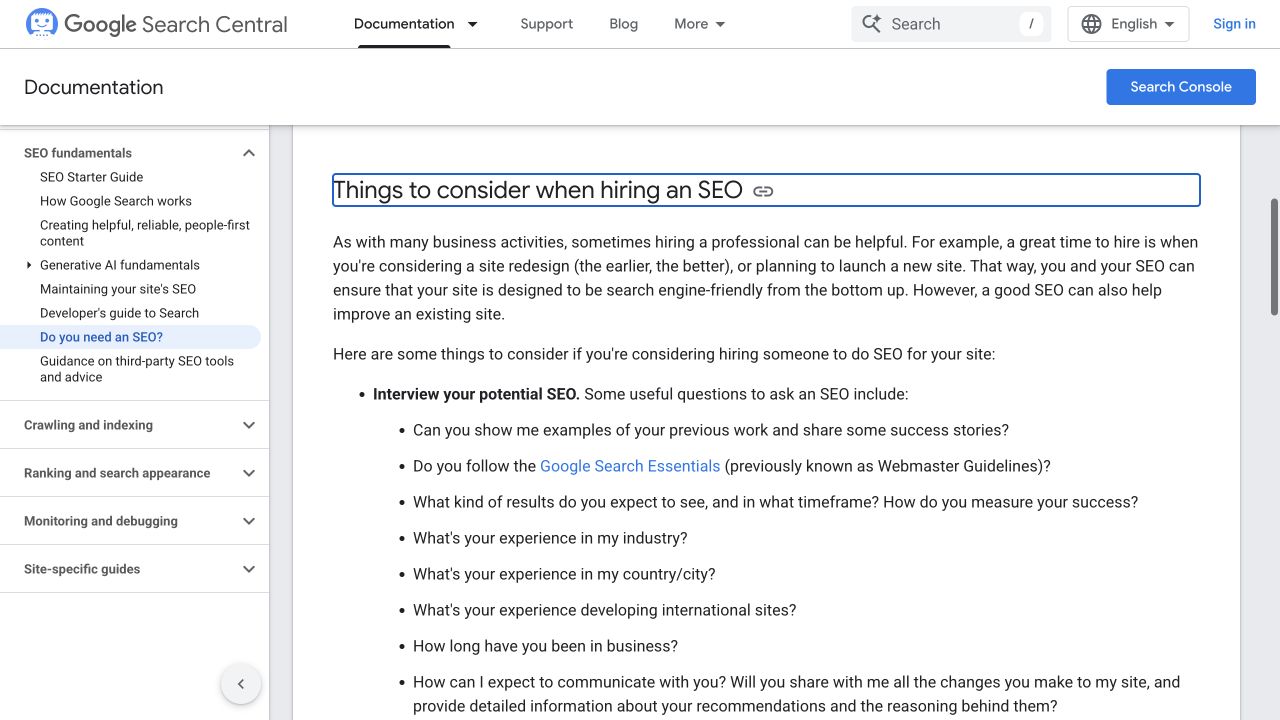Click "What's your experience developing international sites?"
This screenshot has height=720, width=1280.
click(605, 610)
